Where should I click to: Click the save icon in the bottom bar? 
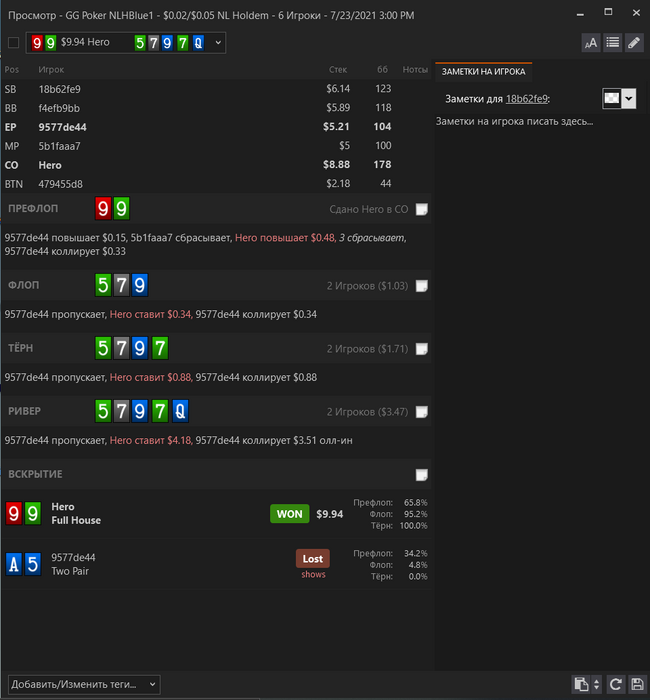[637, 684]
